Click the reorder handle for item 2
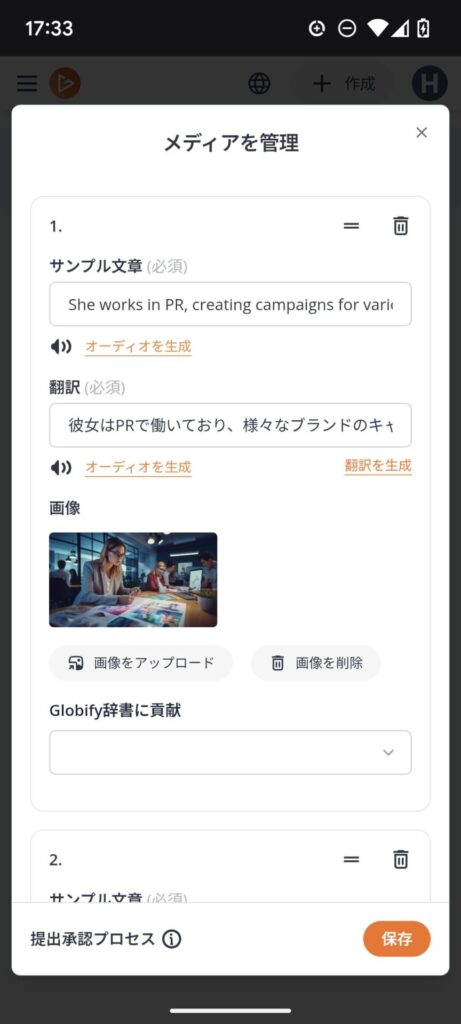The width and height of the screenshot is (461, 1024). 351,859
